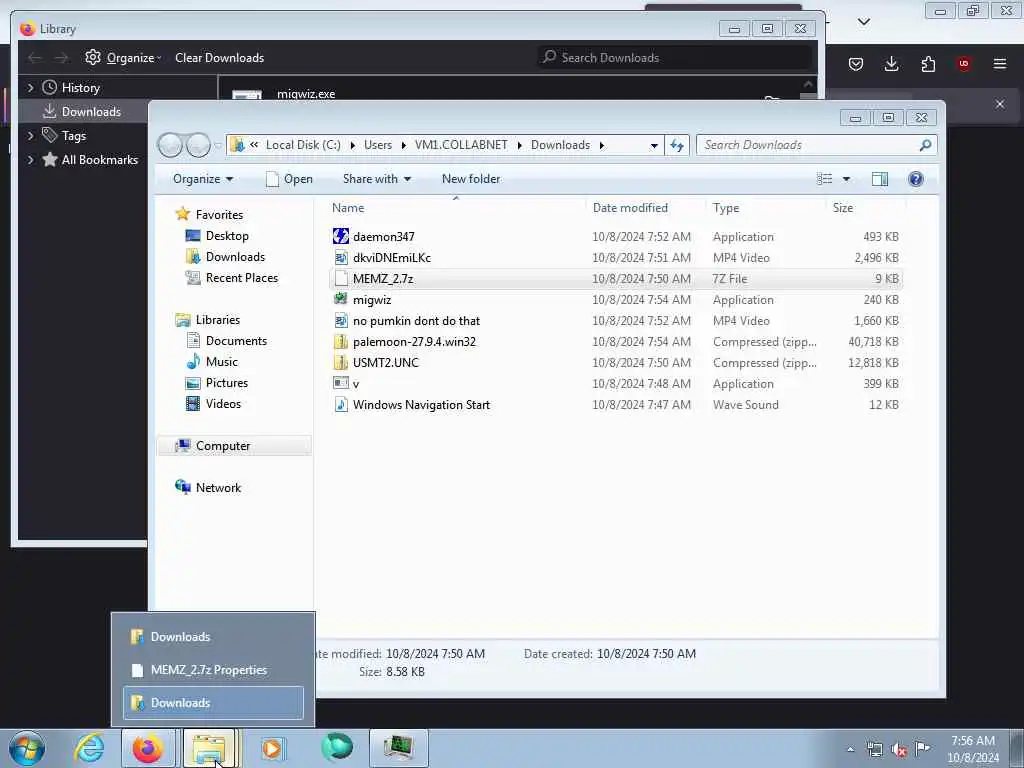This screenshot has height=768, width=1024.
Task: Sort files by the Size column header
Action: coord(842,208)
